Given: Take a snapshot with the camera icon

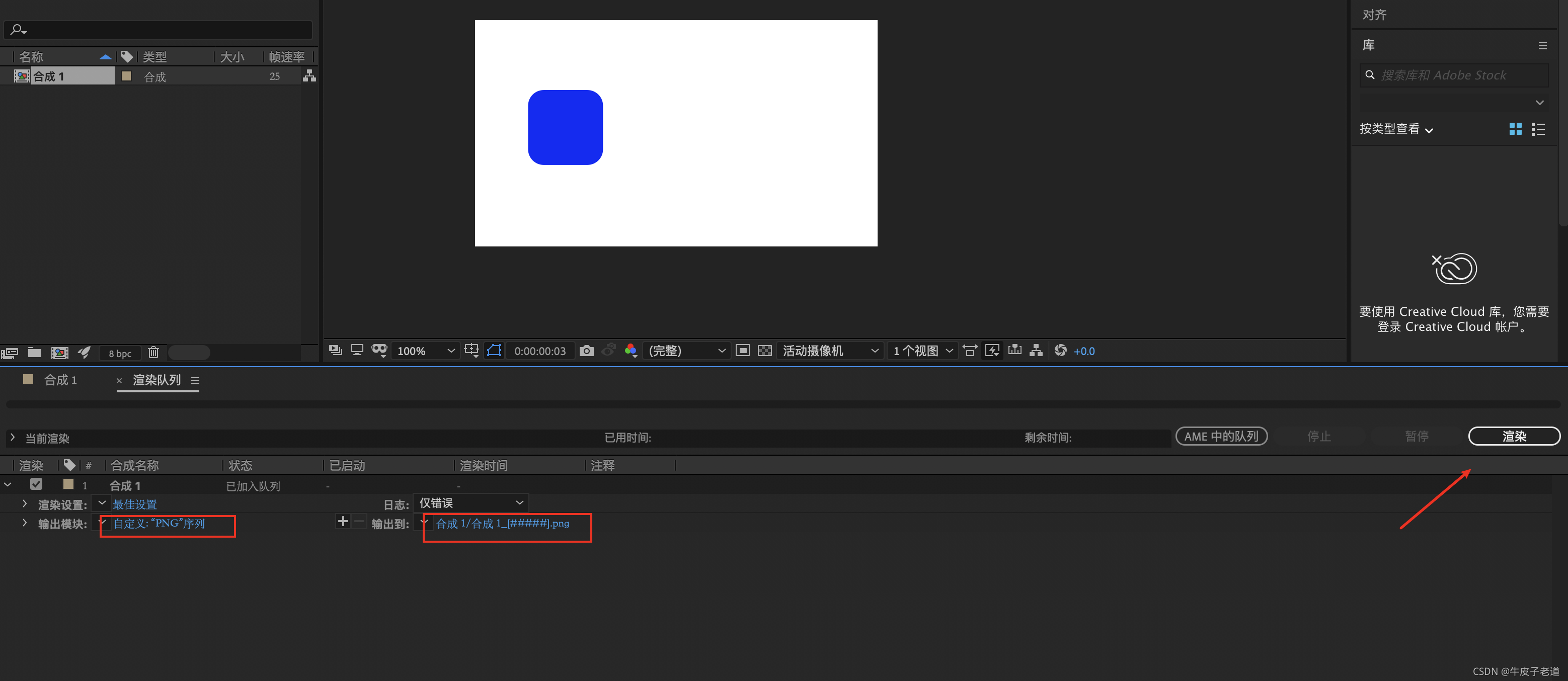Looking at the screenshot, I should 586,351.
